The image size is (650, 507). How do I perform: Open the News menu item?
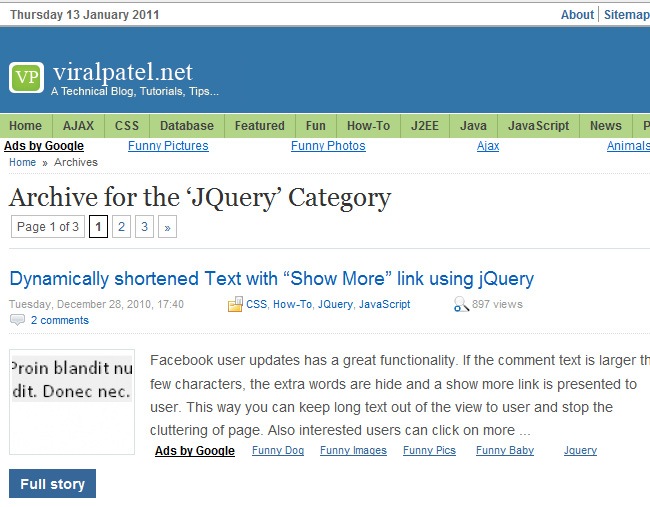pyautogui.click(x=606, y=126)
